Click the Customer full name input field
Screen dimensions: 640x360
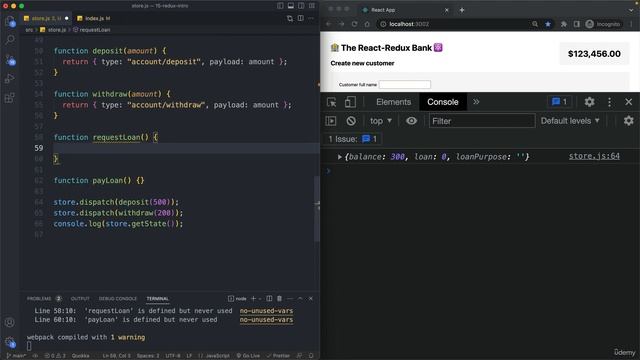404,84
